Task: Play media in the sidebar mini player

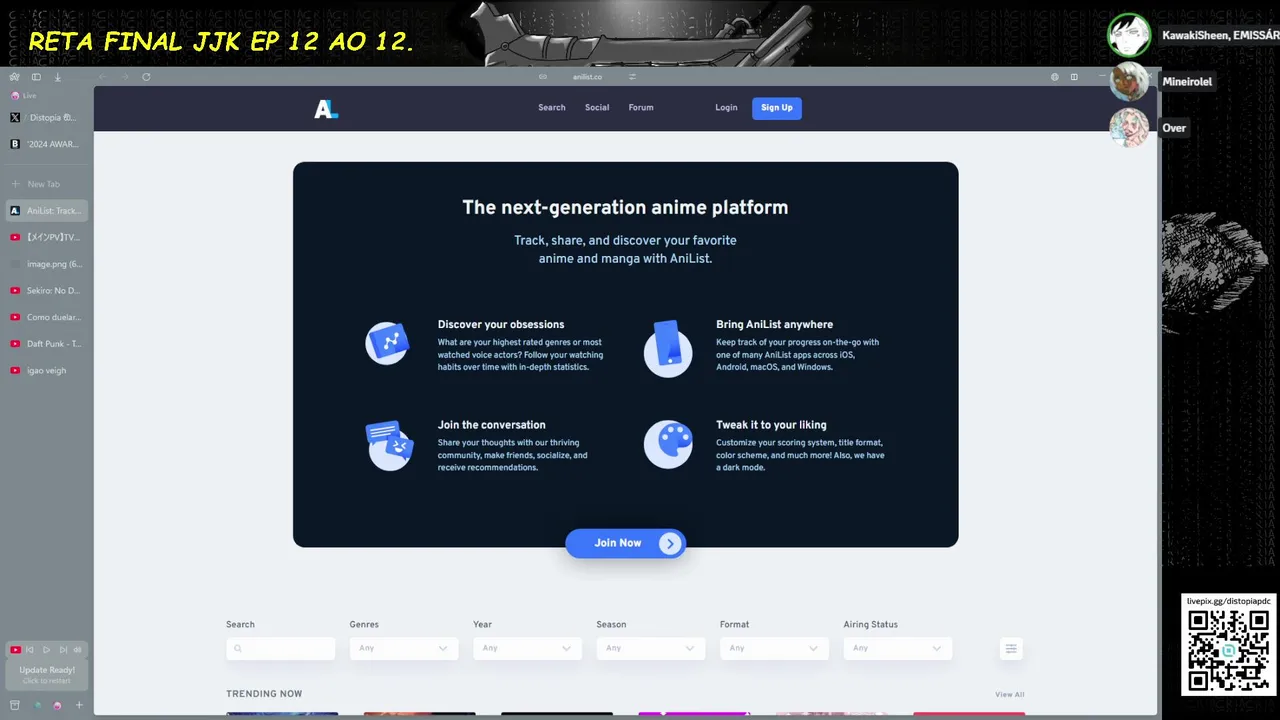Action: click(46, 650)
